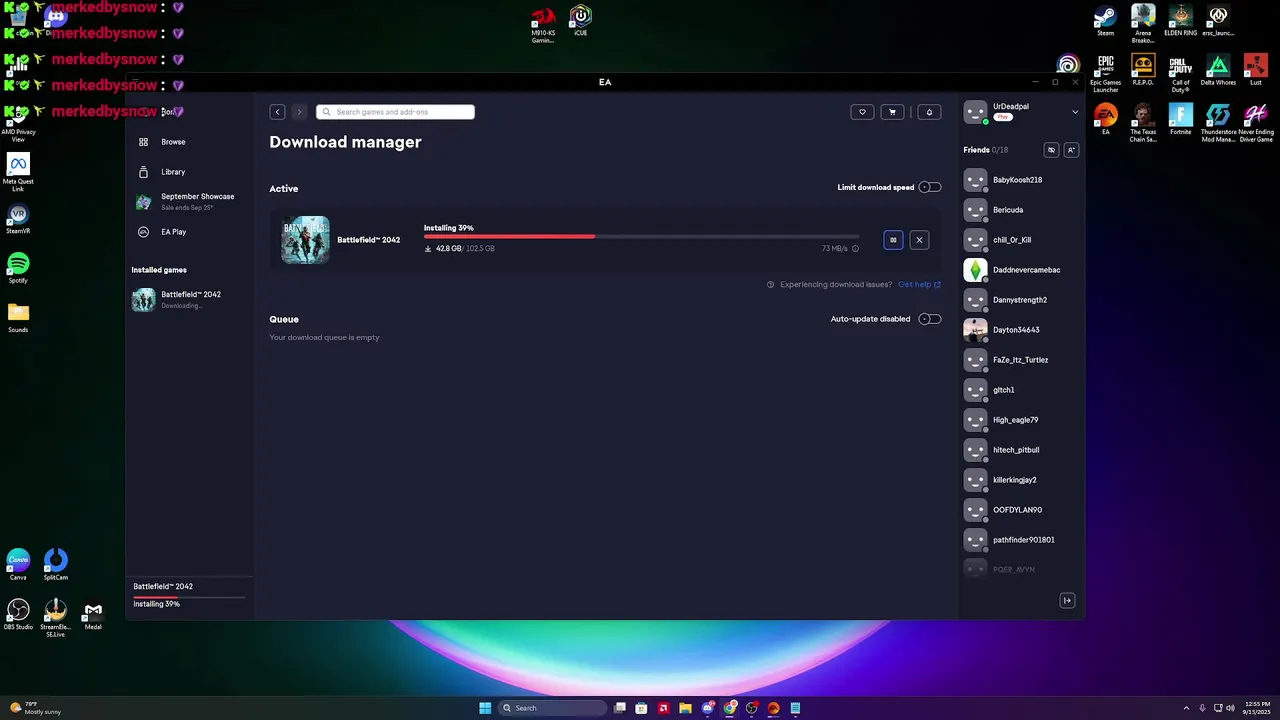The image size is (1280, 720).
Task: Click the Call of Duty desktop shortcut
Action: pos(1180,72)
